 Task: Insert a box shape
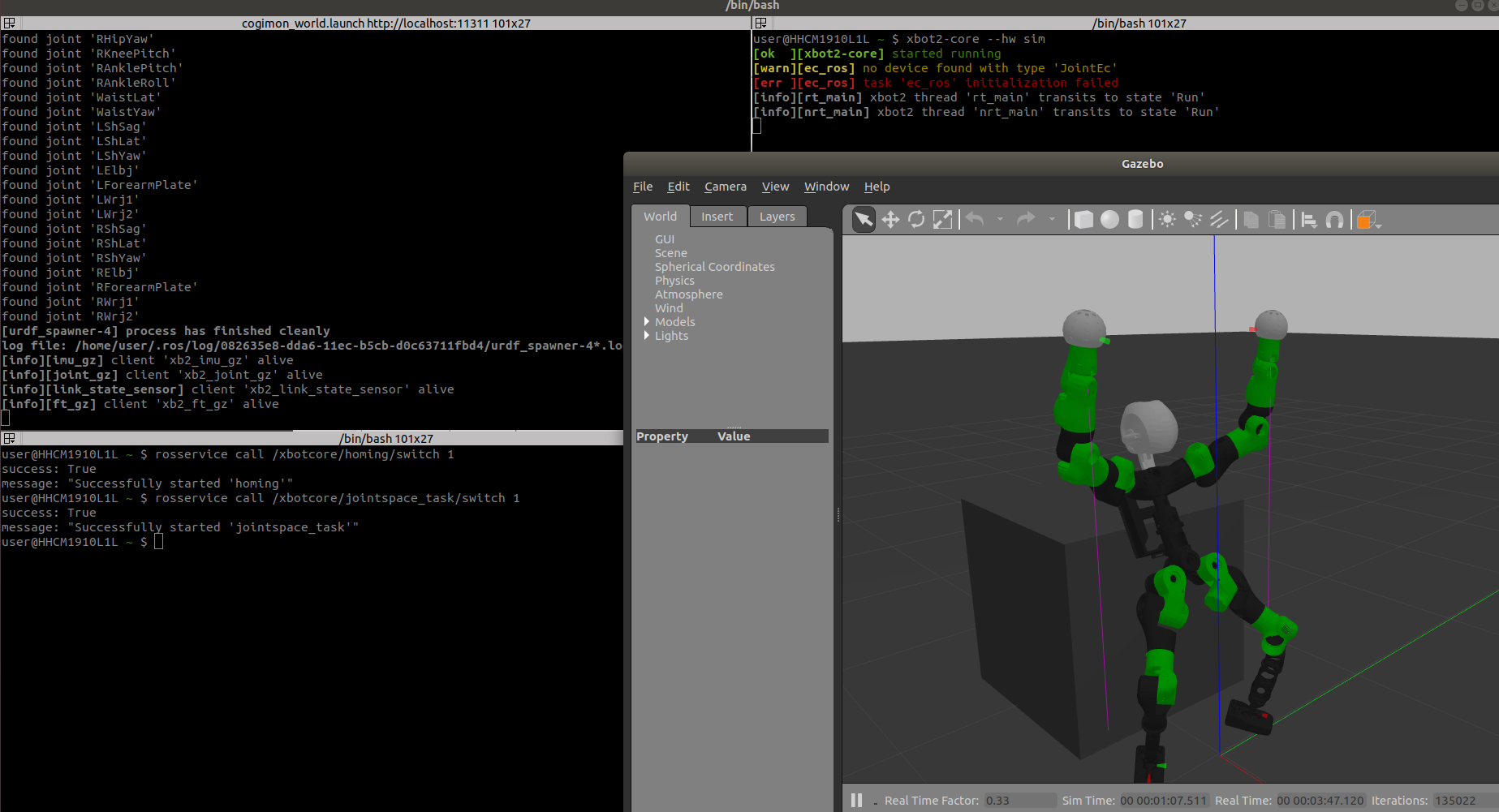point(1083,220)
